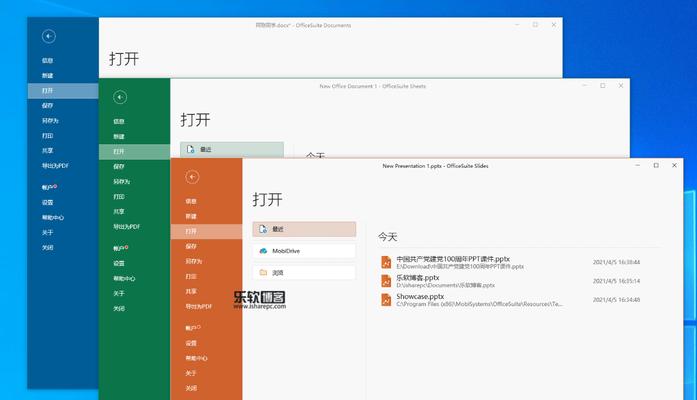Viewport: 697px width, 400px height.
Task: Maximize the OfficeSuite Slides window
Action: 656,165
